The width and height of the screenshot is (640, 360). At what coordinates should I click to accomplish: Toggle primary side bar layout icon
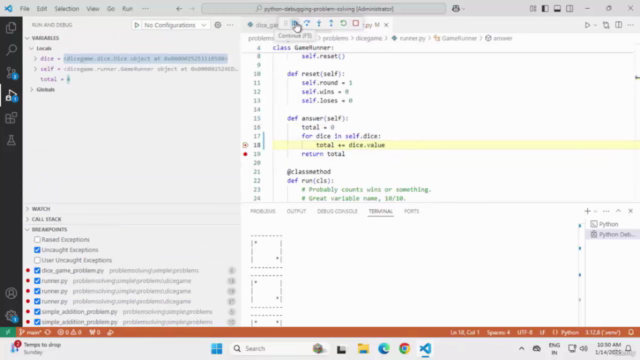click(x=545, y=9)
